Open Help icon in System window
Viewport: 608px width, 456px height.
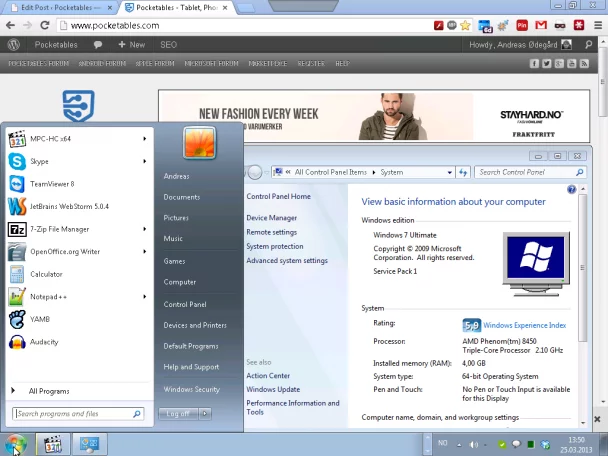tap(571, 190)
